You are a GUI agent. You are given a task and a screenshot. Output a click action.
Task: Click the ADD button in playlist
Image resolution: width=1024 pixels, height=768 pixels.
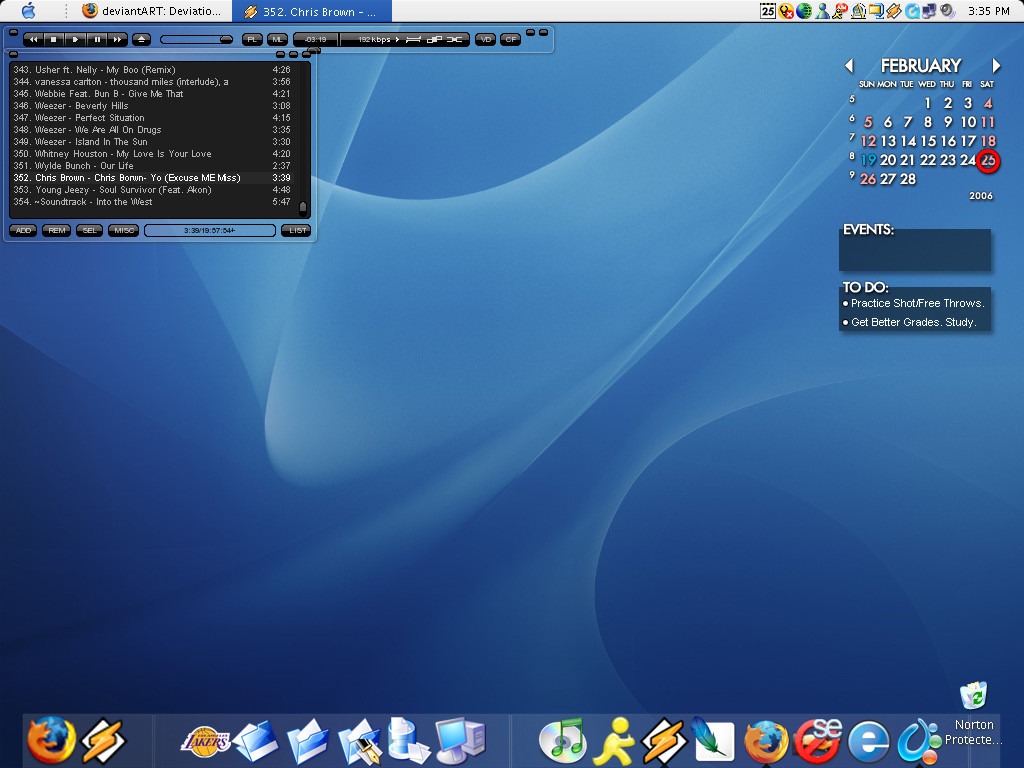(x=23, y=230)
